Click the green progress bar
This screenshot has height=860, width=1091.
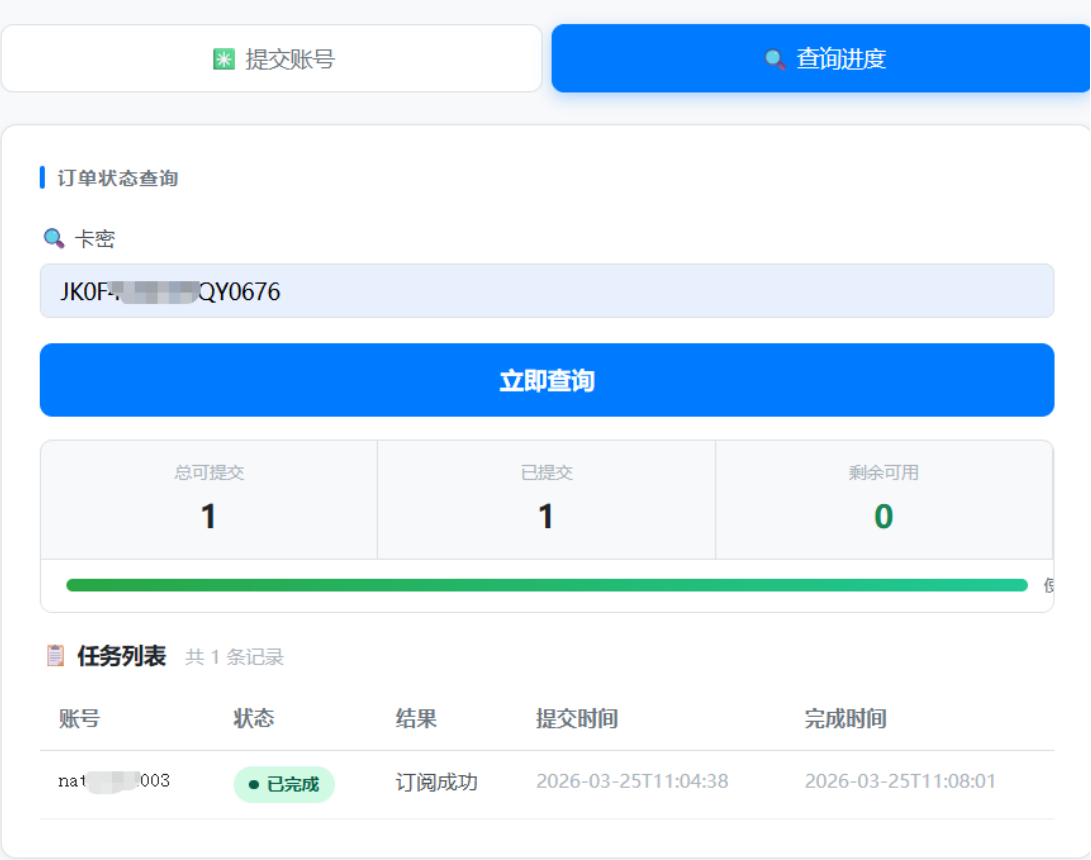pos(546,585)
